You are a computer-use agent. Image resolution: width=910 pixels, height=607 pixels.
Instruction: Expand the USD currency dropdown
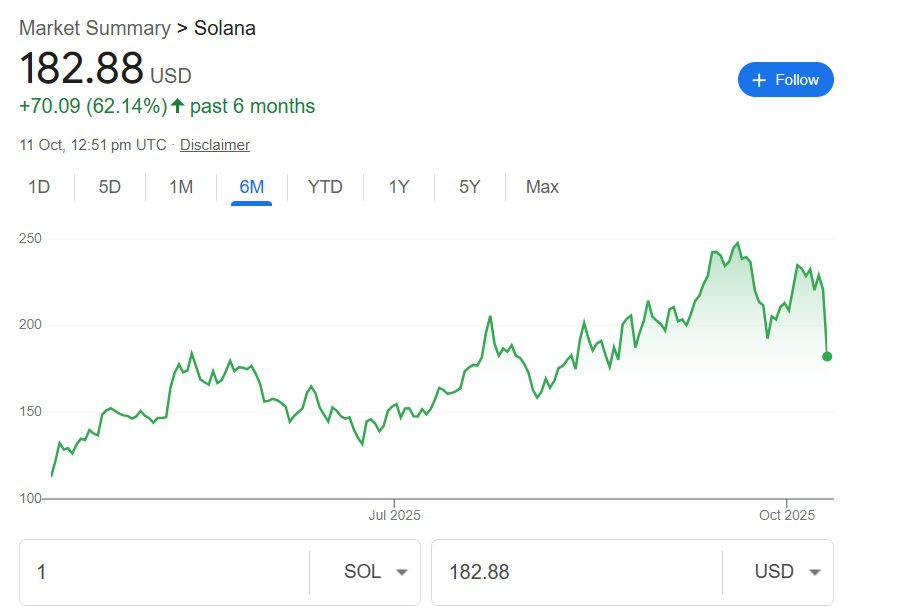(x=787, y=572)
